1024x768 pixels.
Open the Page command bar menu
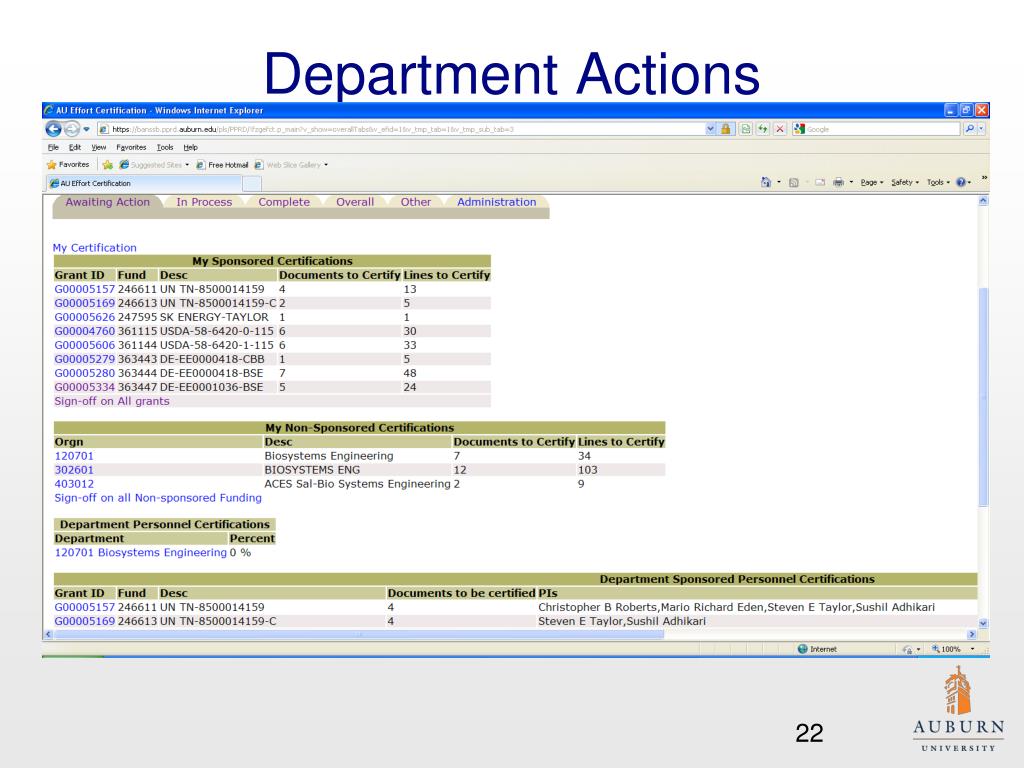872,182
